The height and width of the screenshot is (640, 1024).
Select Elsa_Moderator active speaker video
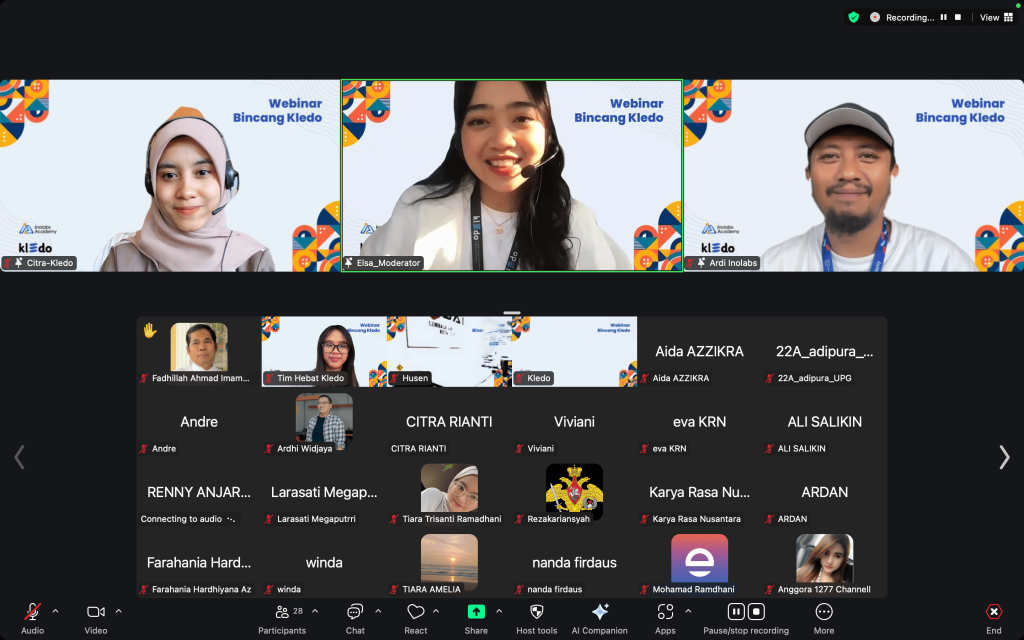click(511, 176)
